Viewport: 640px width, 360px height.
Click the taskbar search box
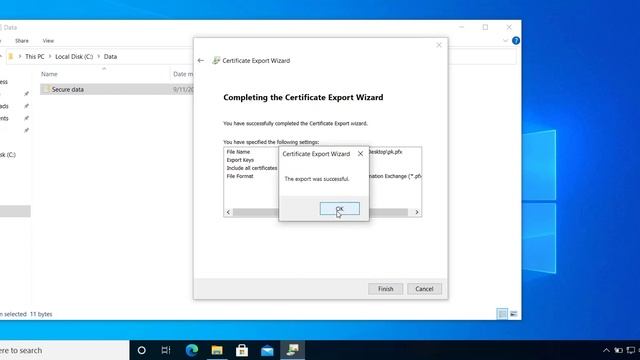click(63, 350)
